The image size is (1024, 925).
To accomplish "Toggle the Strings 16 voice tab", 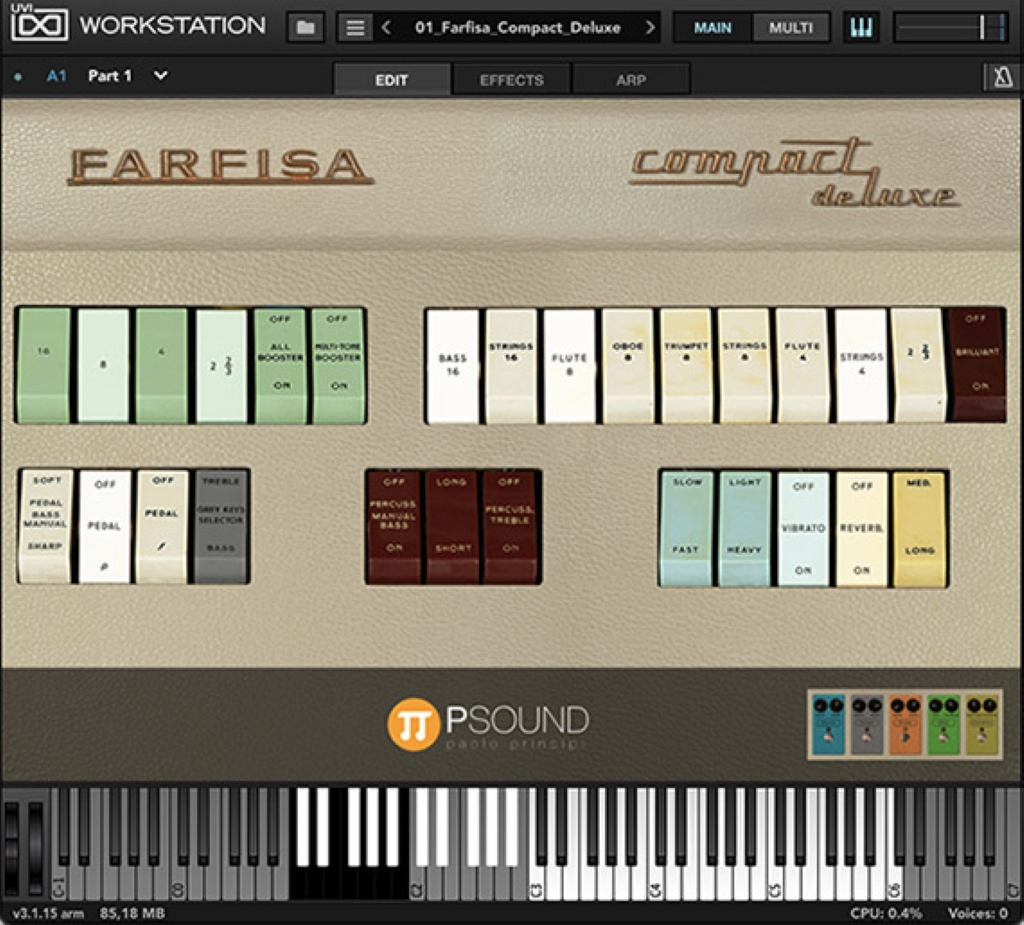I will click(511, 366).
